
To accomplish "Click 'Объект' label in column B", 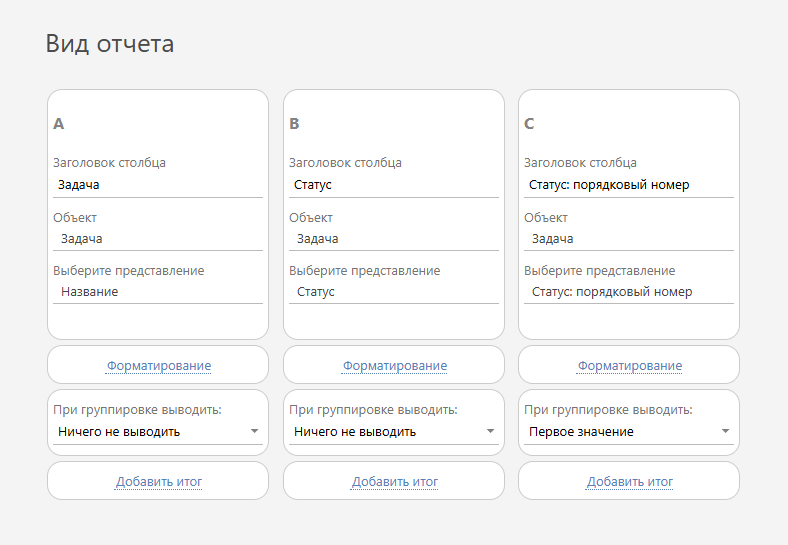I will [311, 218].
